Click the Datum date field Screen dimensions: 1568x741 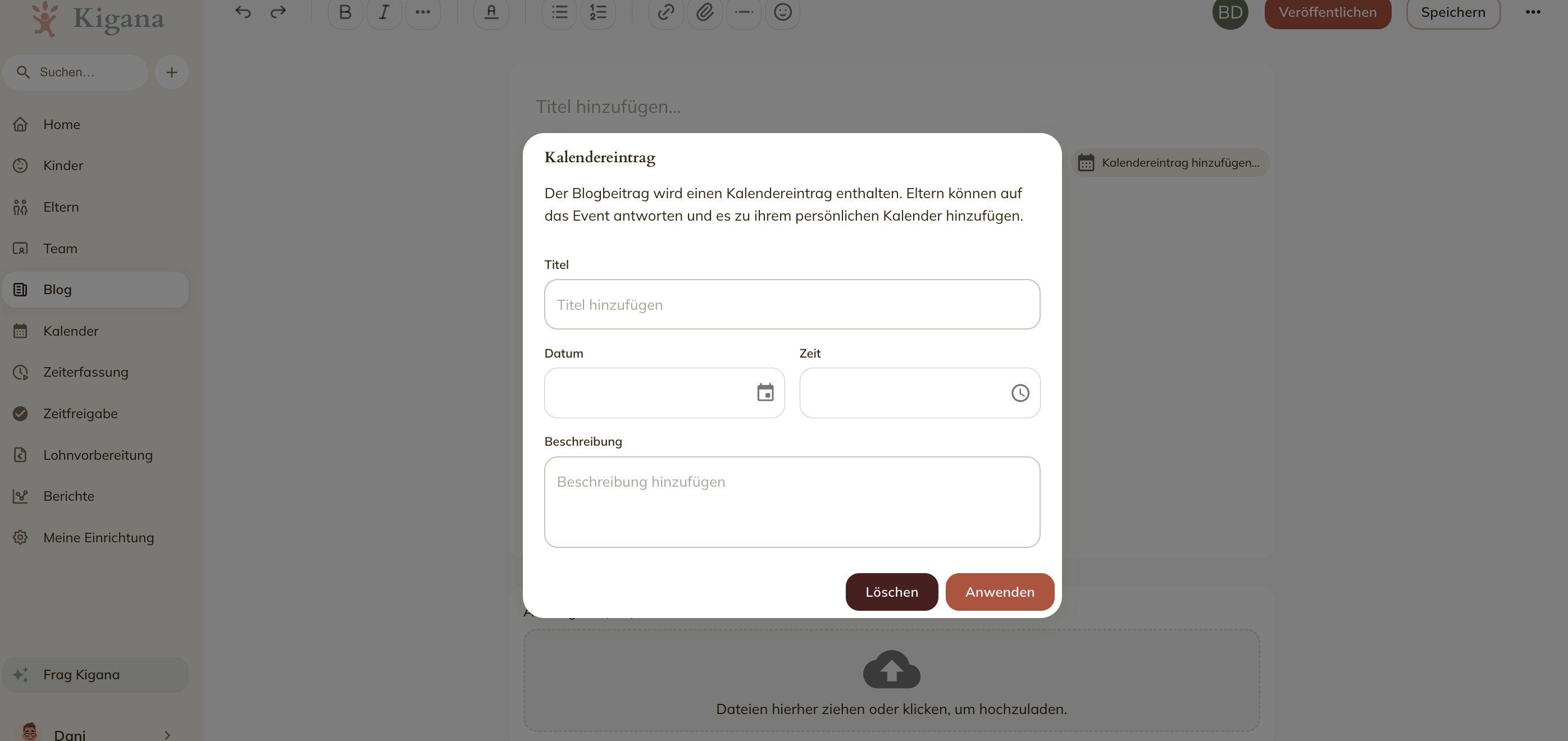click(x=664, y=392)
